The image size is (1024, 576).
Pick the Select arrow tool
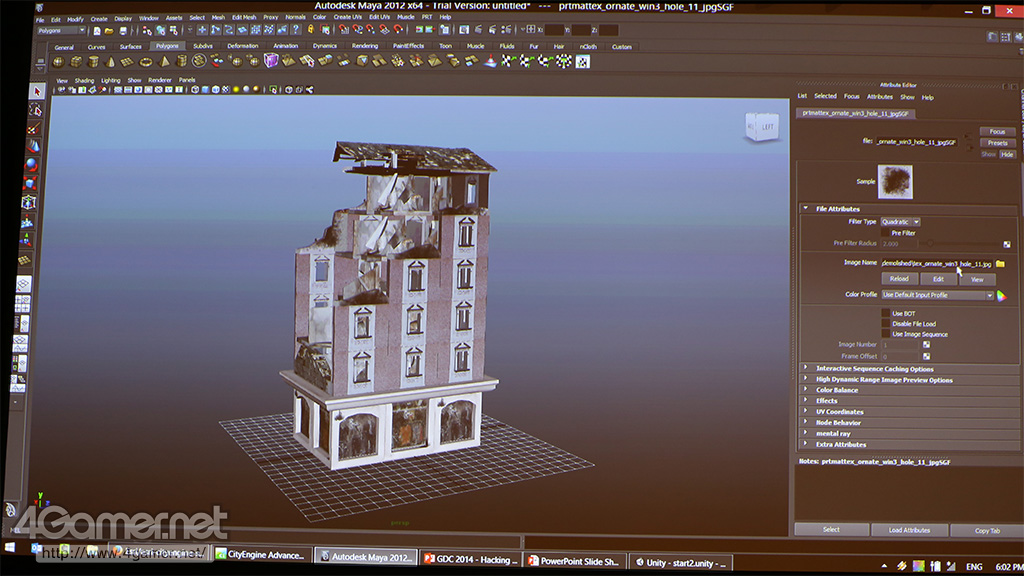pyautogui.click(x=36, y=91)
